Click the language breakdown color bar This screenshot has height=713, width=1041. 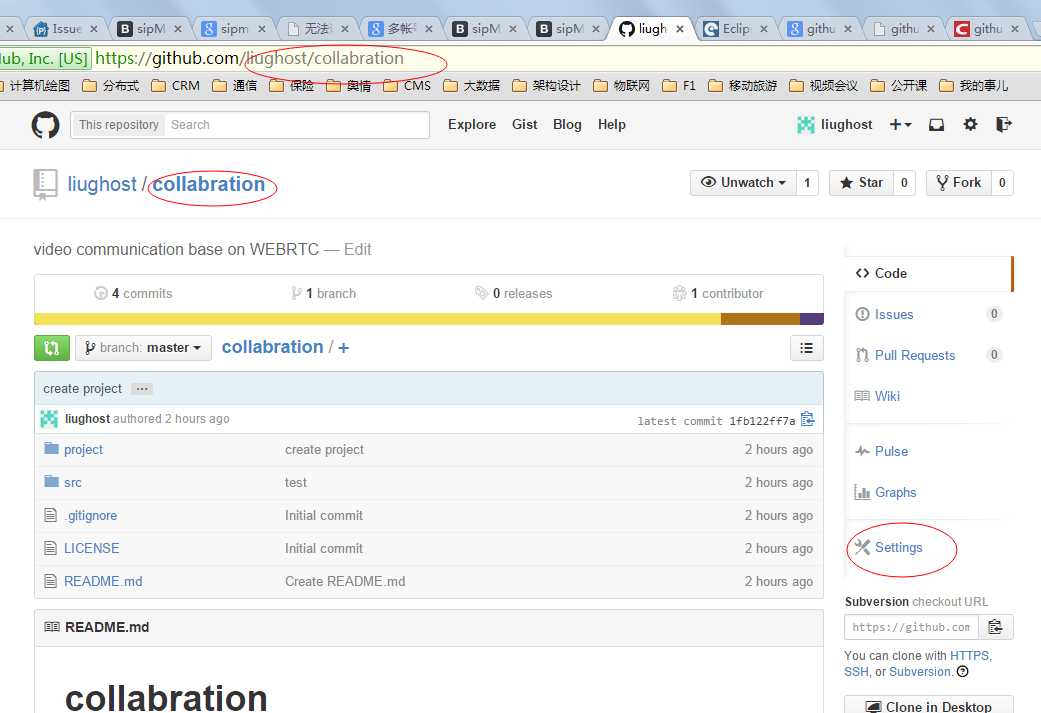coord(429,319)
